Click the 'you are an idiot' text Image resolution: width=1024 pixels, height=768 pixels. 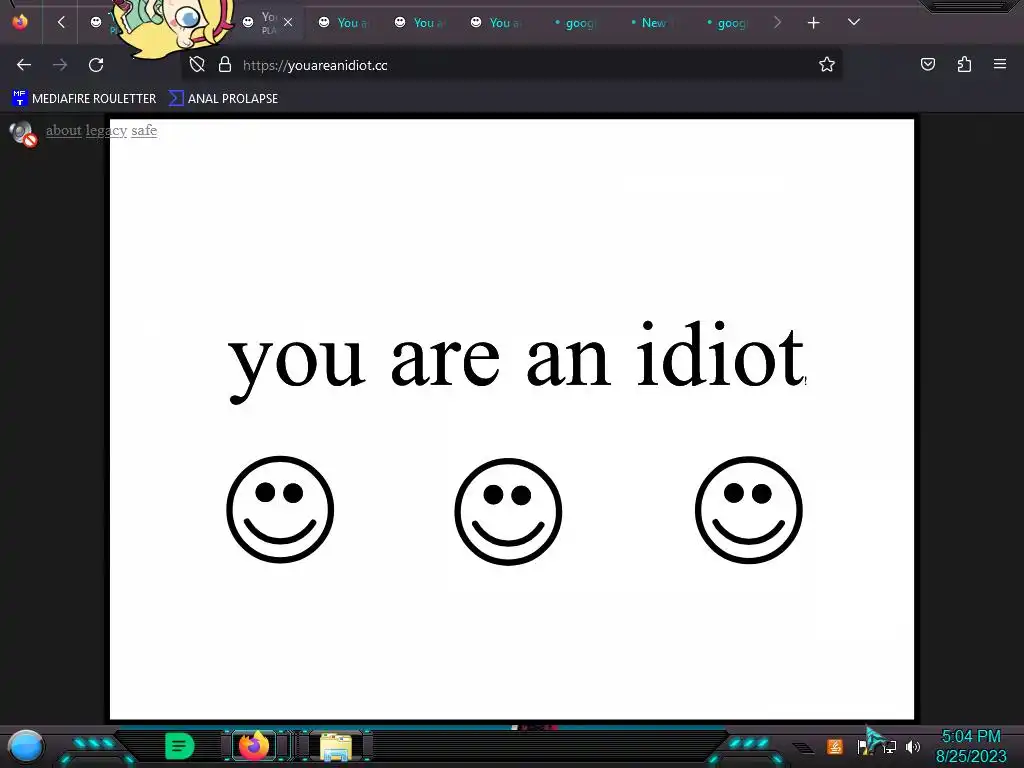click(x=516, y=360)
